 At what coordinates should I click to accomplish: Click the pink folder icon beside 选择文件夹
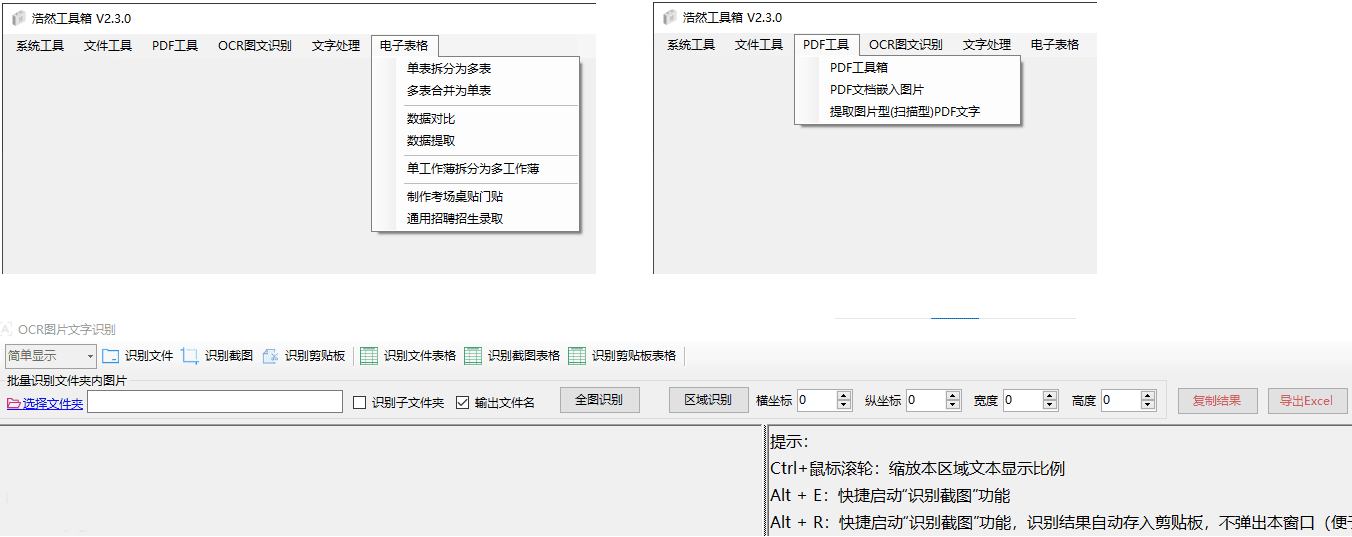[x=14, y=403]
